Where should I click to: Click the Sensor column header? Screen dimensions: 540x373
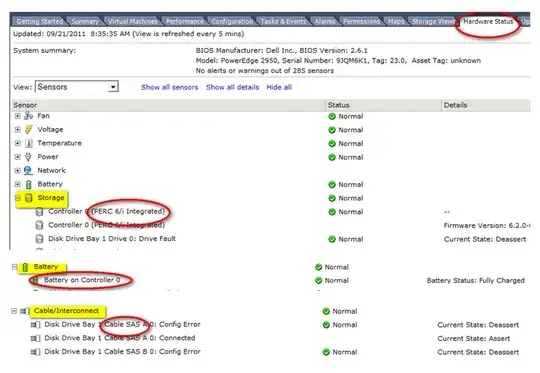pos(169,105)
